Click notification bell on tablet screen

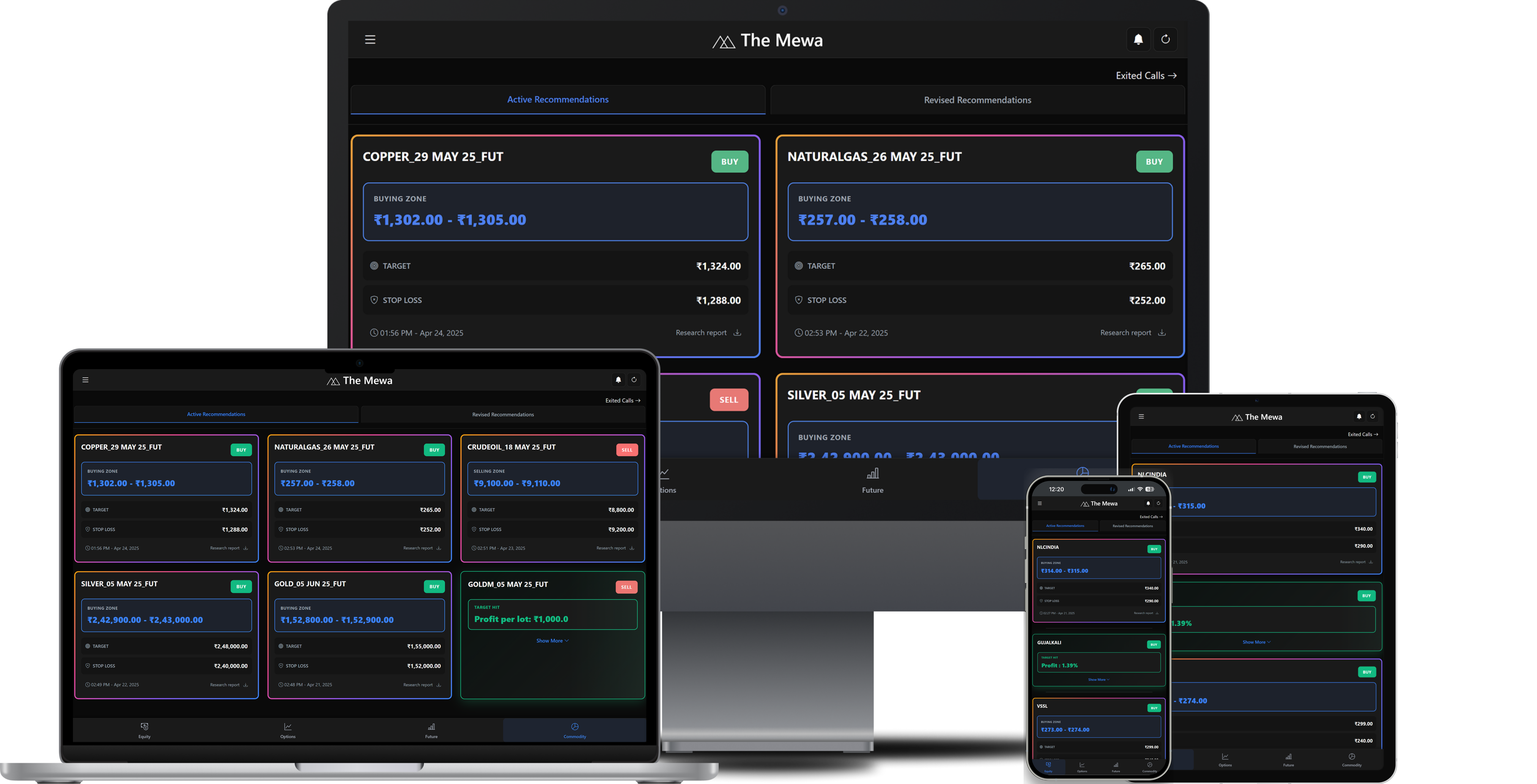pyautogui.click(x=1359, y=416)
